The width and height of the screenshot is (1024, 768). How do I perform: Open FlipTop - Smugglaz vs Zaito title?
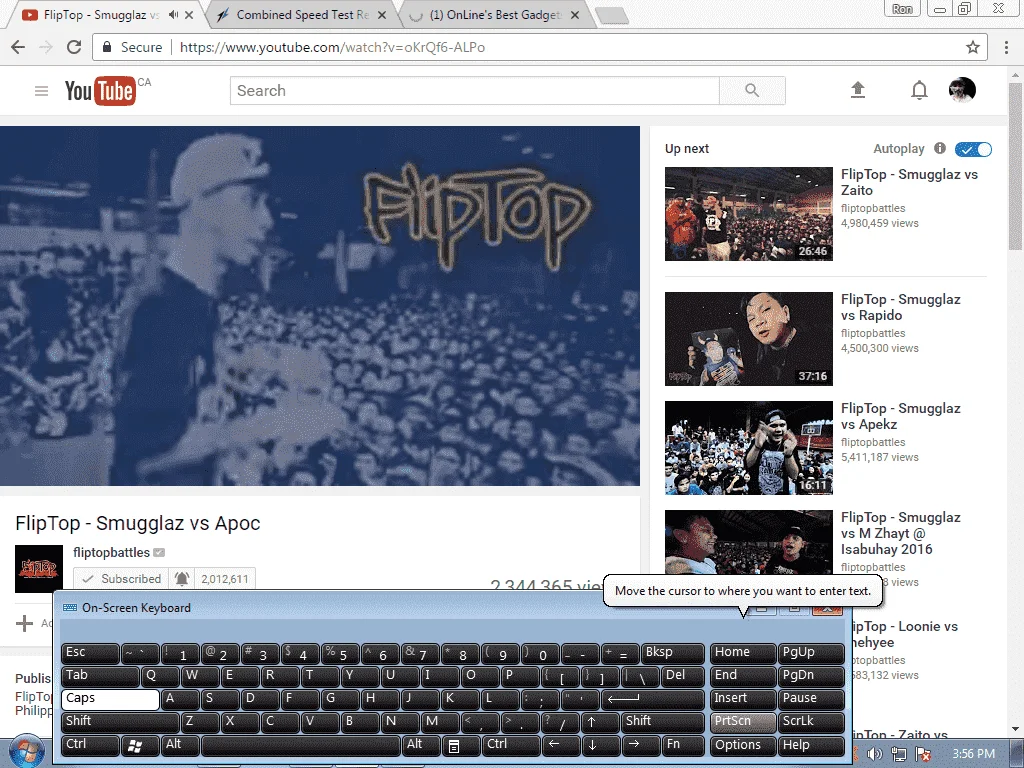[909, 182]
